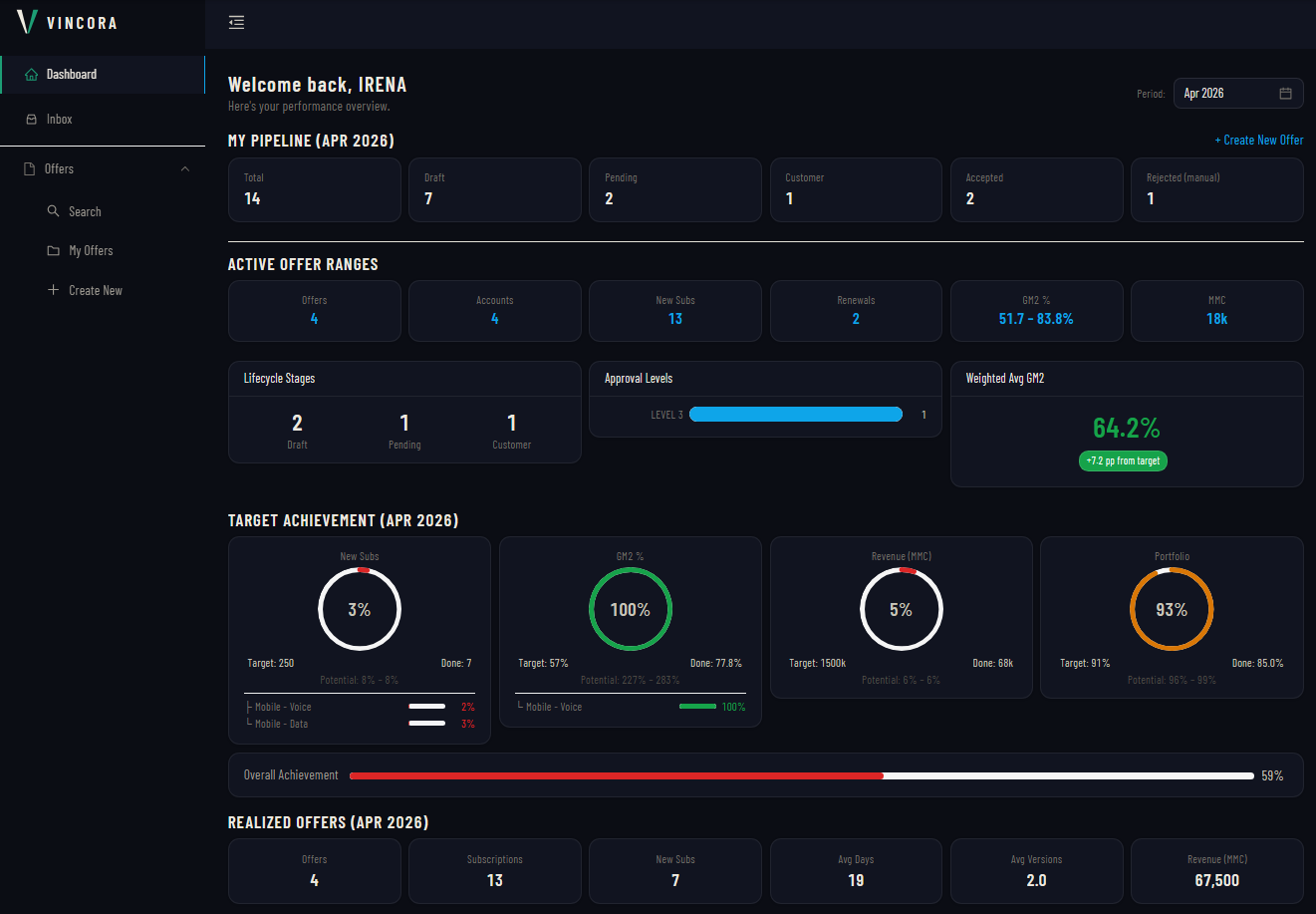Click the My Offers folder icon
Screen dimensions: 1316x914
point(54,251)
